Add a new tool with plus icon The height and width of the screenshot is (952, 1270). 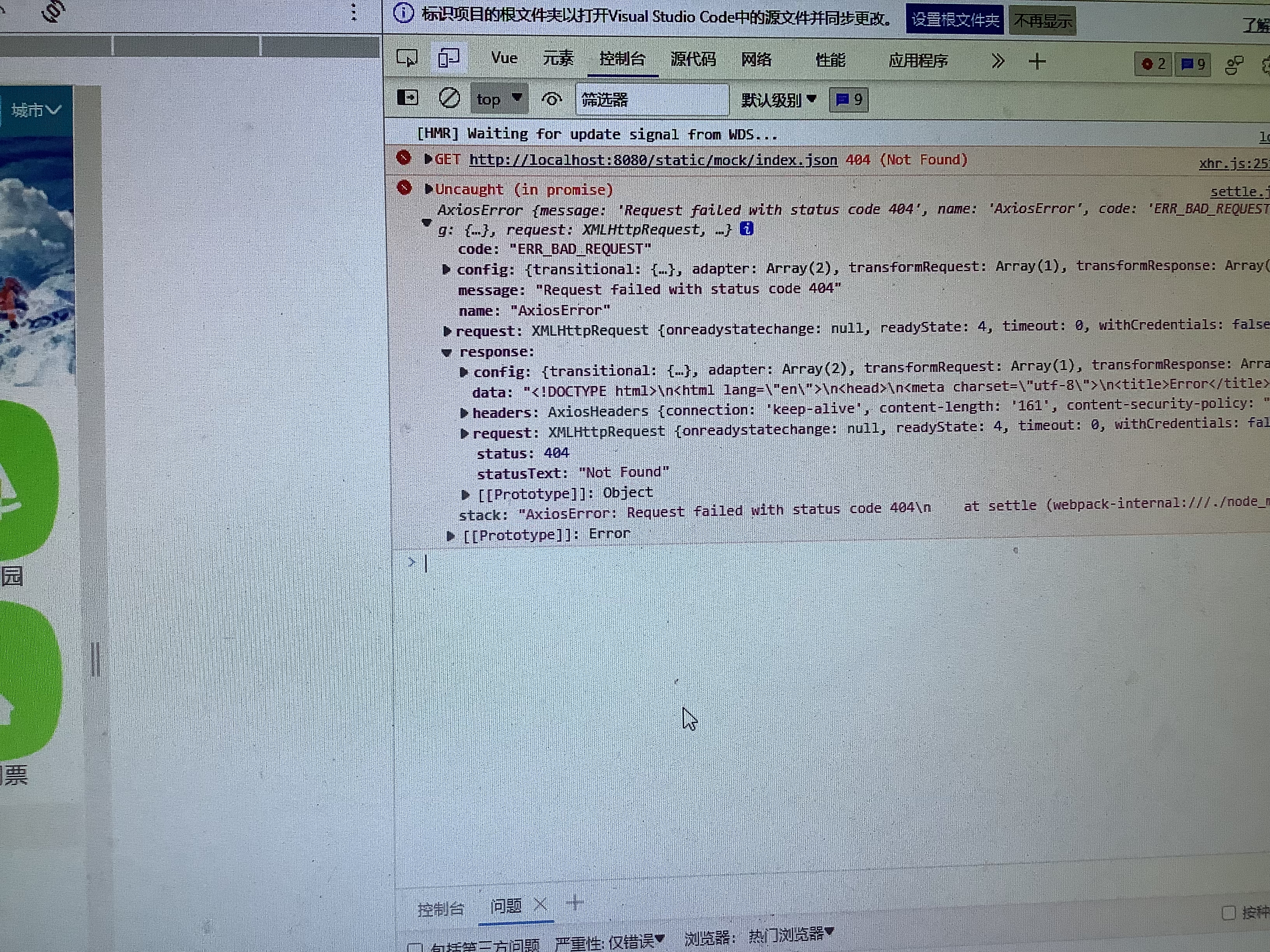(x=1037, y=61)
